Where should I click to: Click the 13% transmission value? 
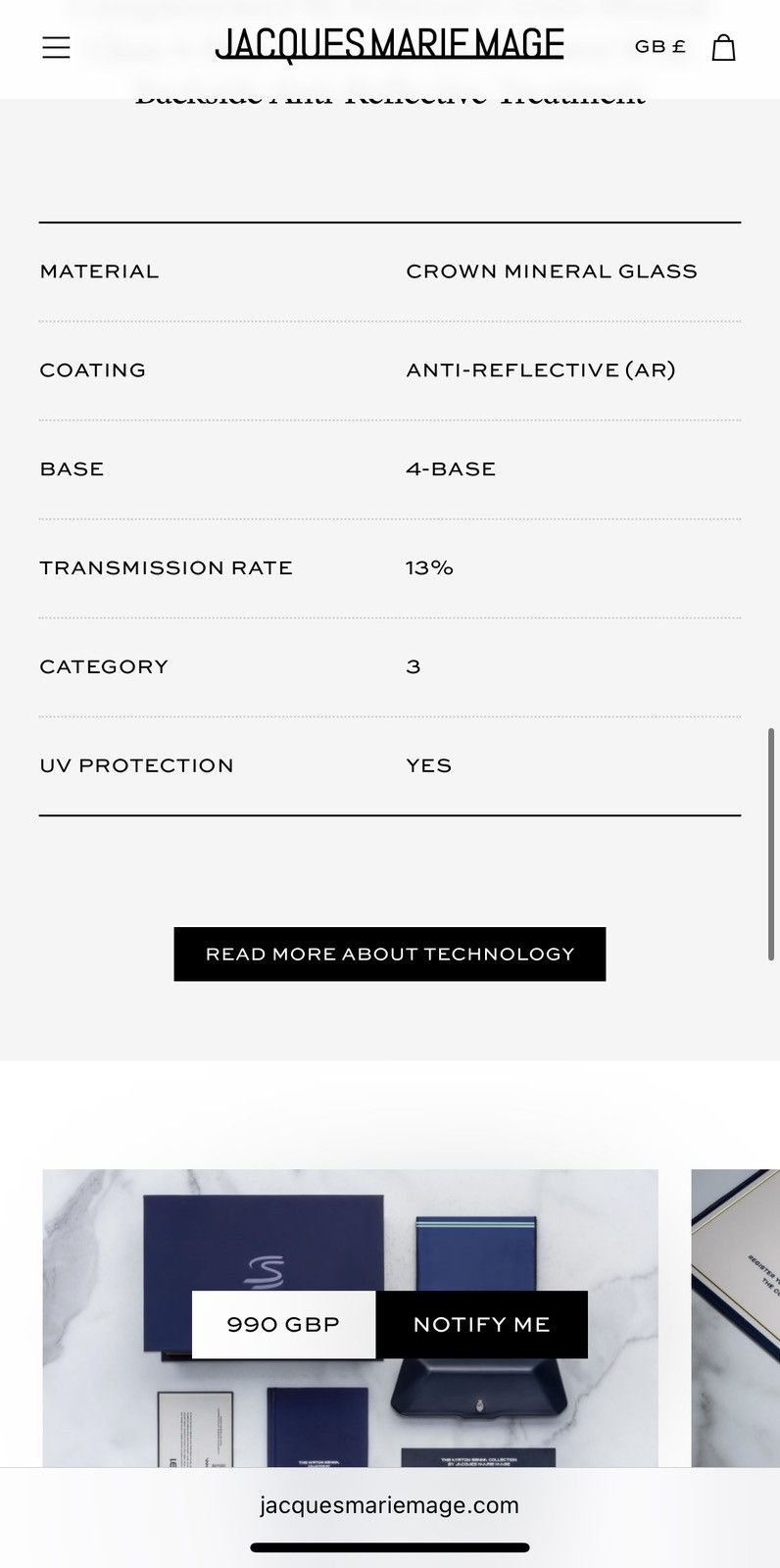pos(429,568)
